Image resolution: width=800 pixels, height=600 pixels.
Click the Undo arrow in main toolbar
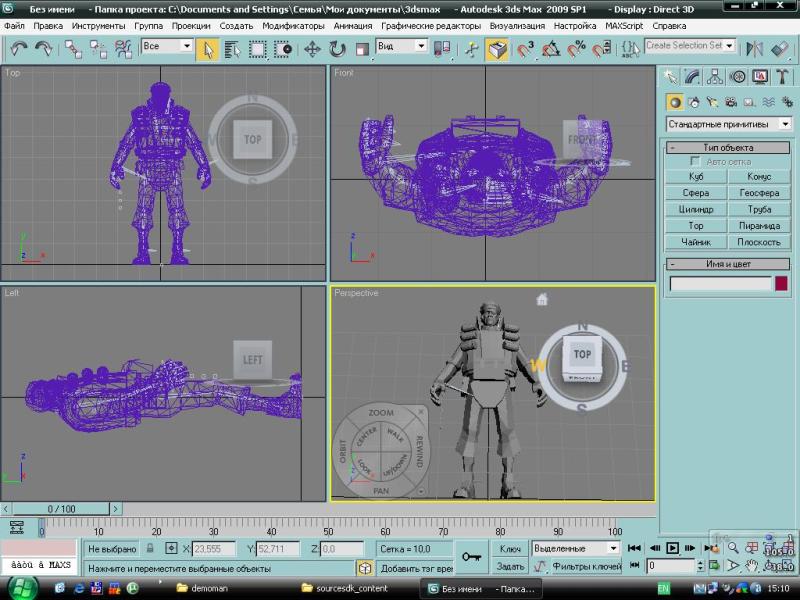coord(18,48)
